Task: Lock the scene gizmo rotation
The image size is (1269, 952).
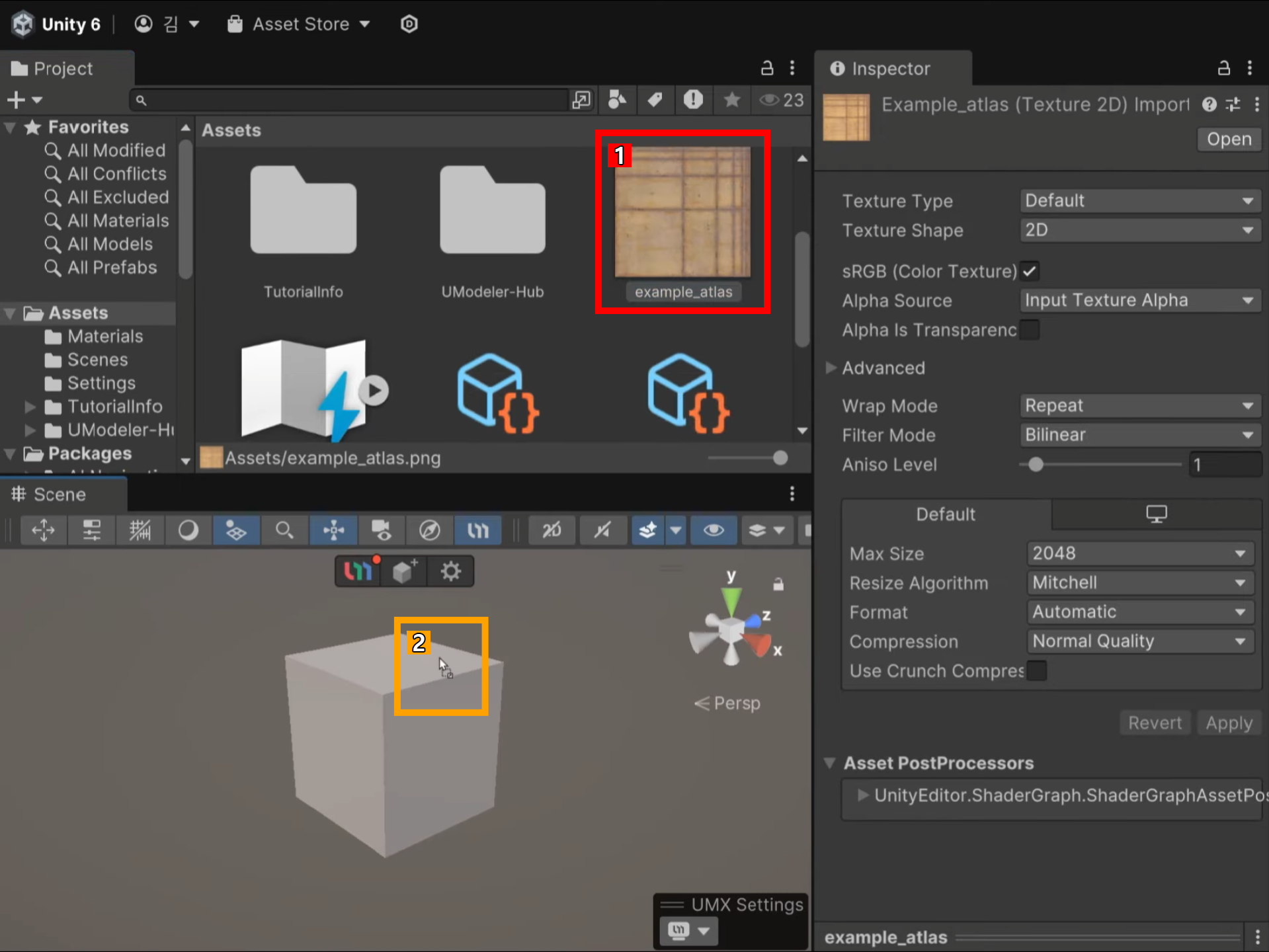Action: (778, 584)
